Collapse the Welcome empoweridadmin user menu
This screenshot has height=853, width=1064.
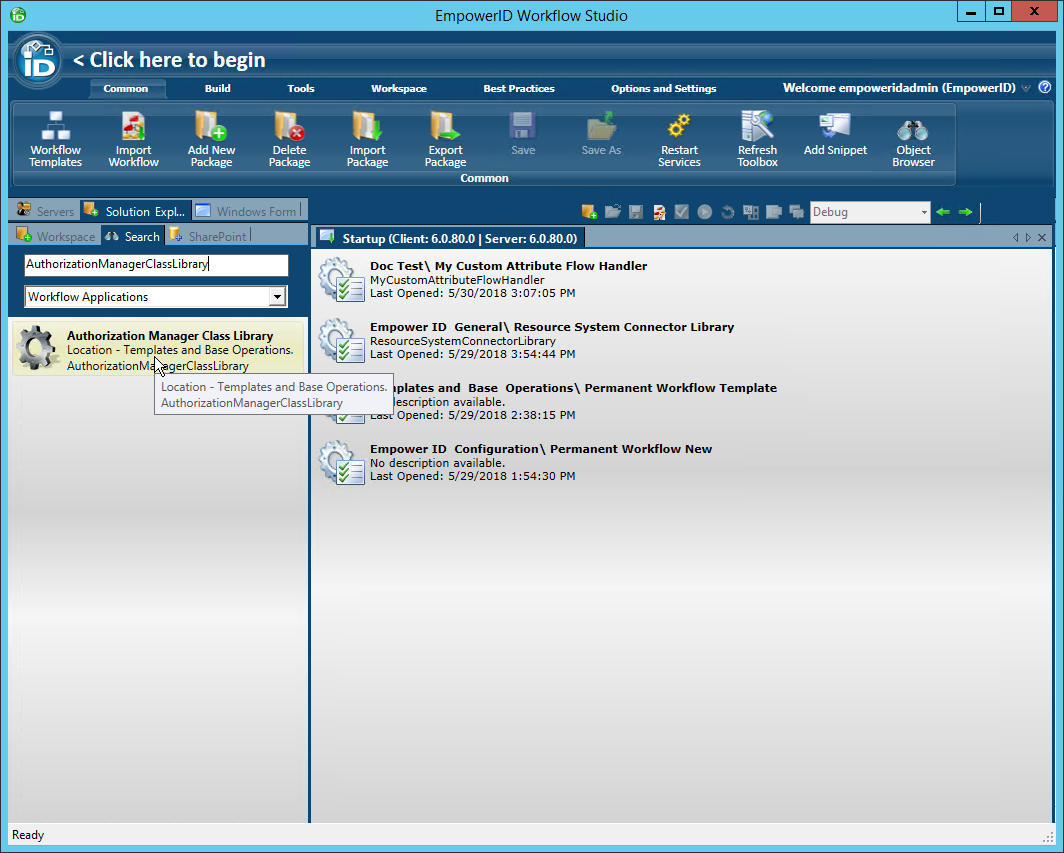click(x=1026, y=88)
